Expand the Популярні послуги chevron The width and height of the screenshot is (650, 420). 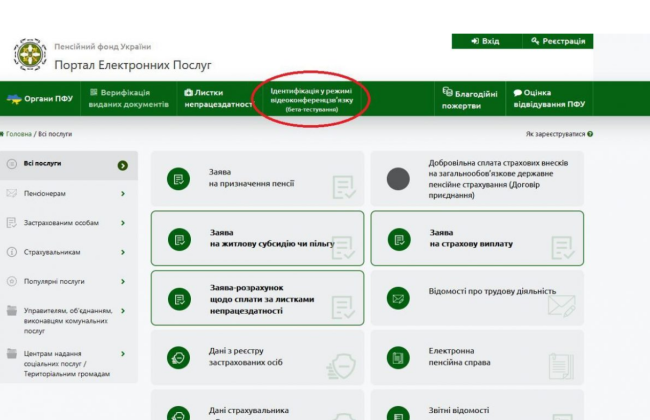[x=123, y=282]
